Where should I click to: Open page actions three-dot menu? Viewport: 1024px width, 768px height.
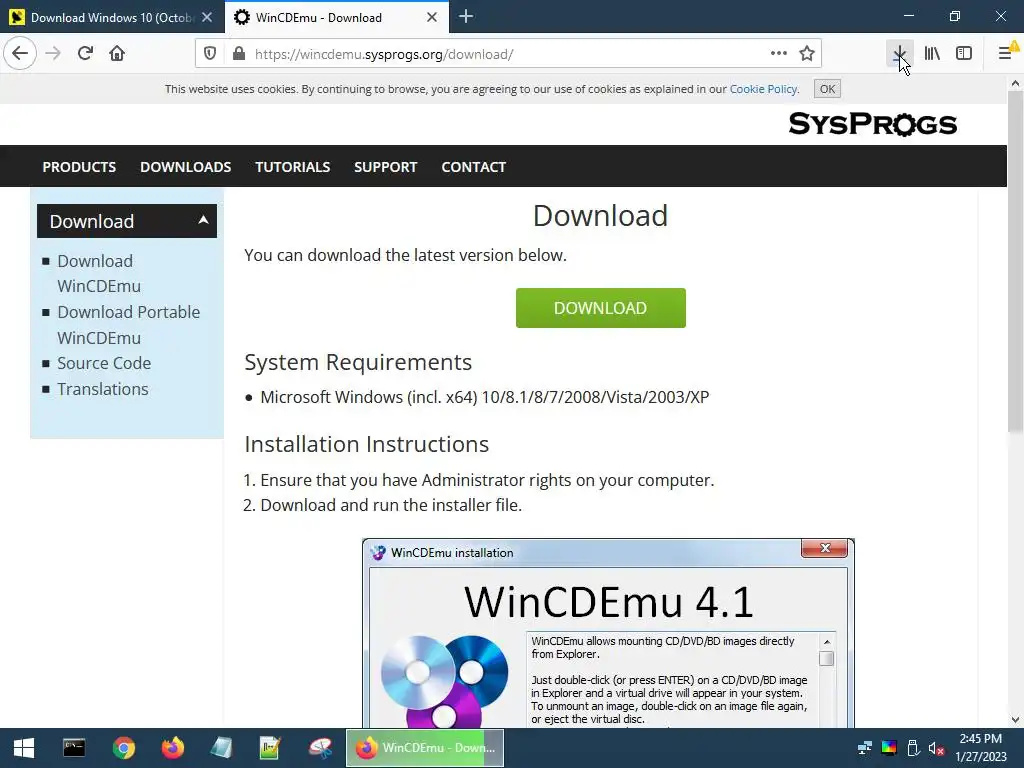pyautogui.click(x=778, y=54)
